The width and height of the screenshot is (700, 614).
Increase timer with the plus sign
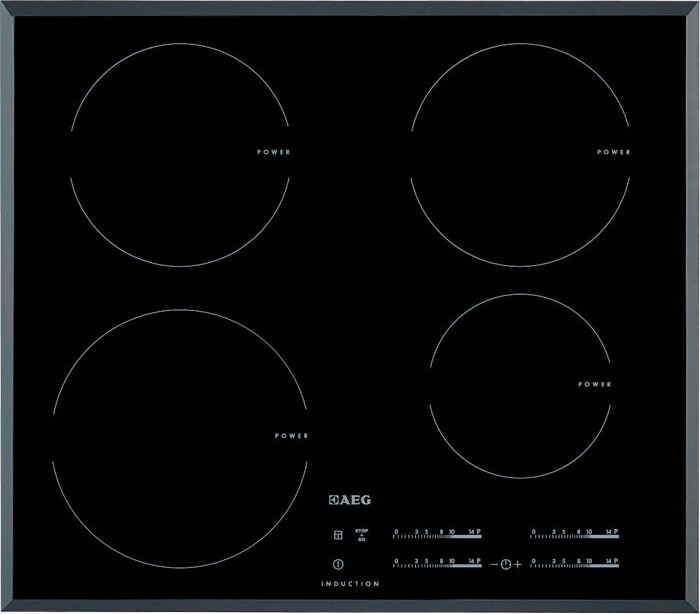click(517, 564)
